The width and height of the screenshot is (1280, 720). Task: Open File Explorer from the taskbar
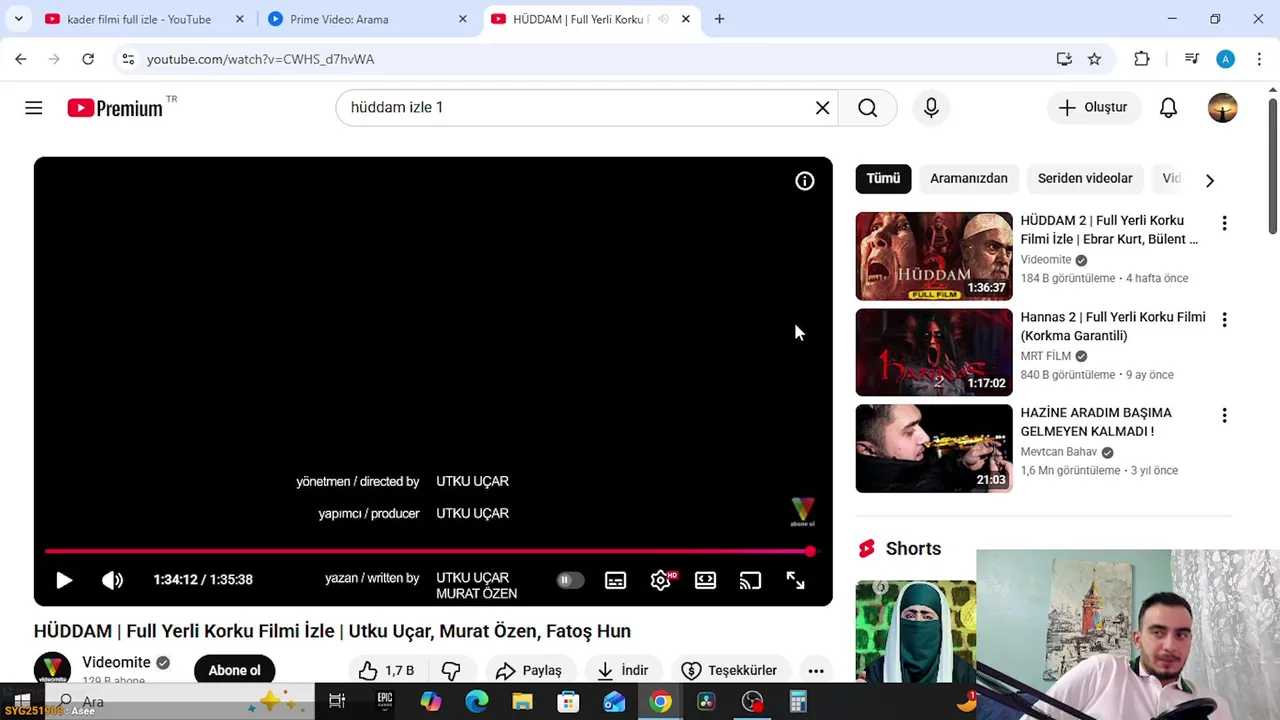pos(522,702)
